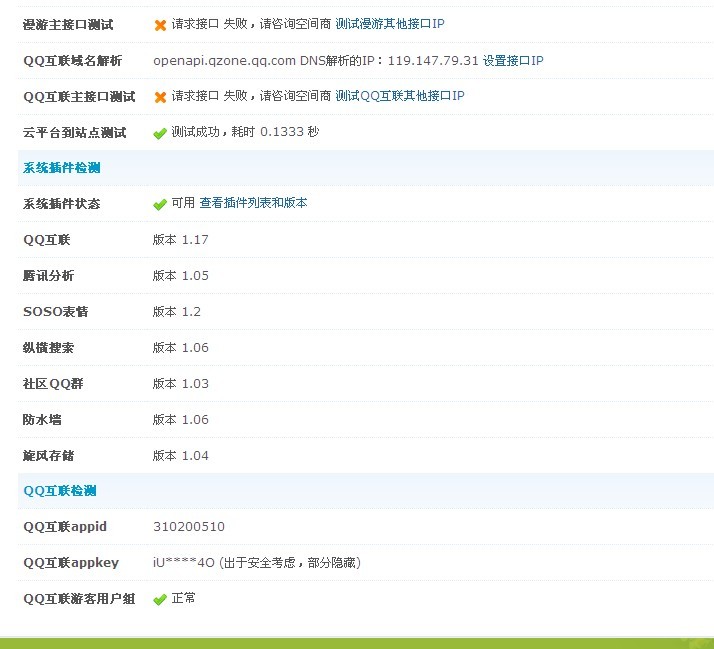Click the 旋风存储 版本 1.04 value

[x=180, y=455]
